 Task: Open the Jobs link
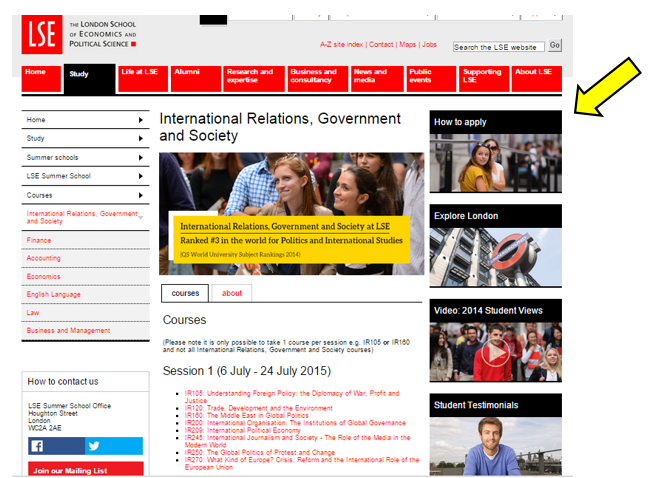[x=429, y=44]
